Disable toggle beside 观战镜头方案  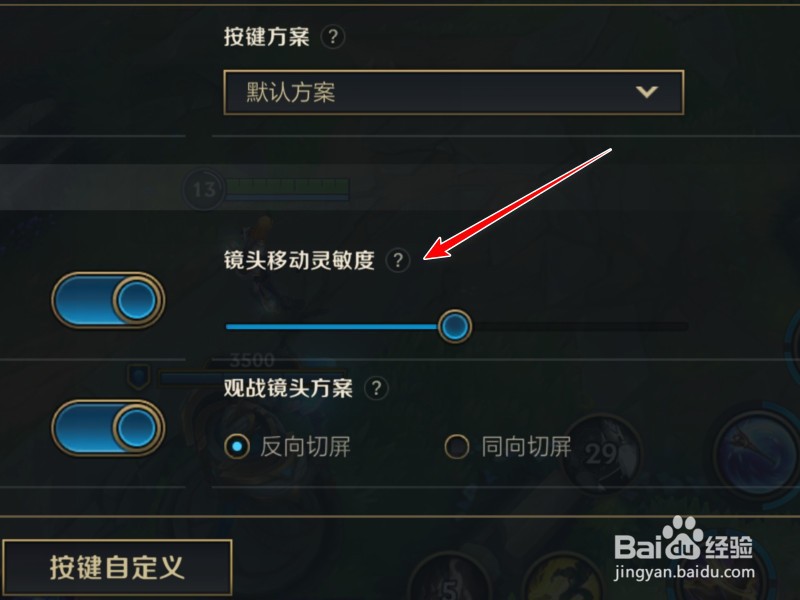(108, 428)
